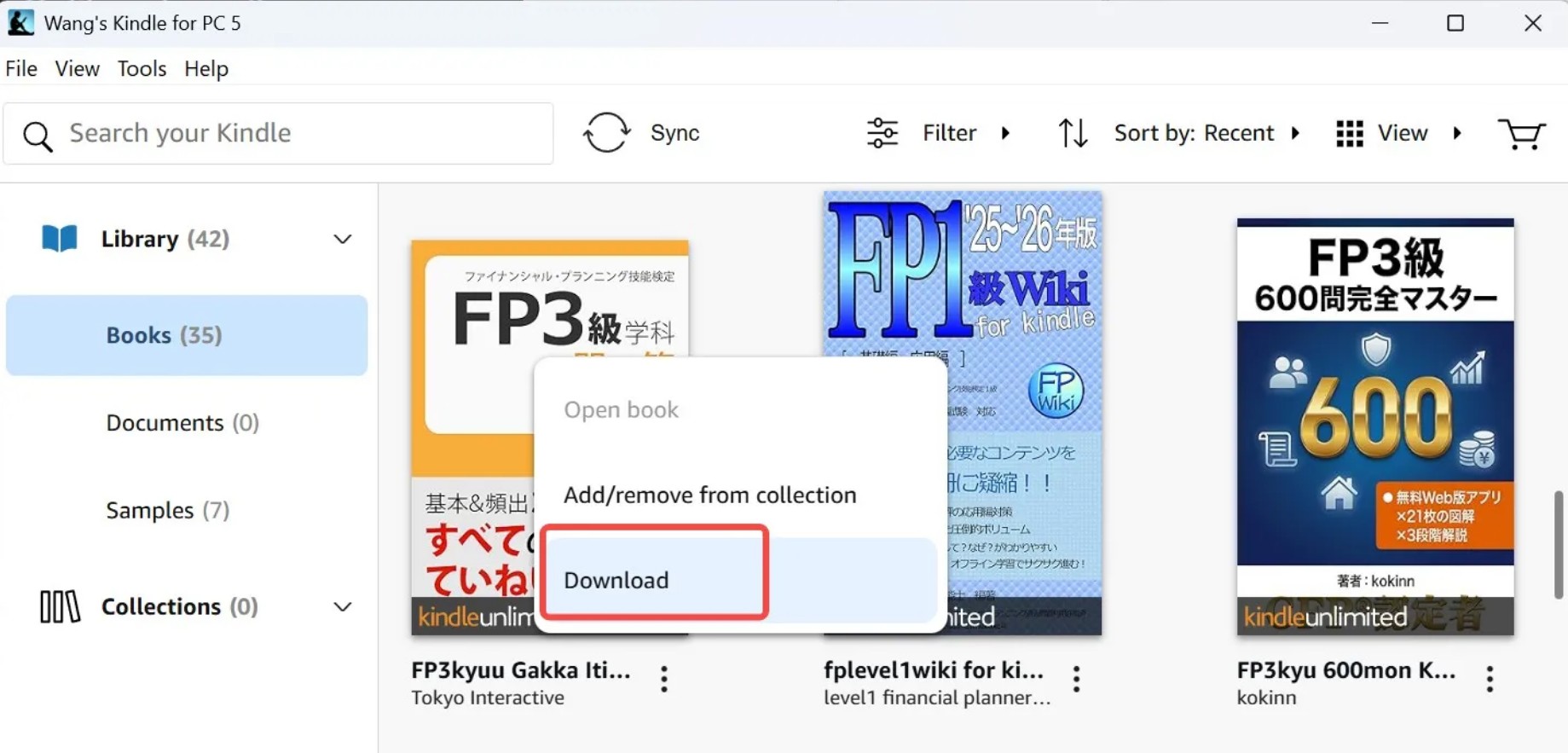Click title fplevel1wiki for ki...
Viewport: 1568px width, 753px height.
click(934, 670)
